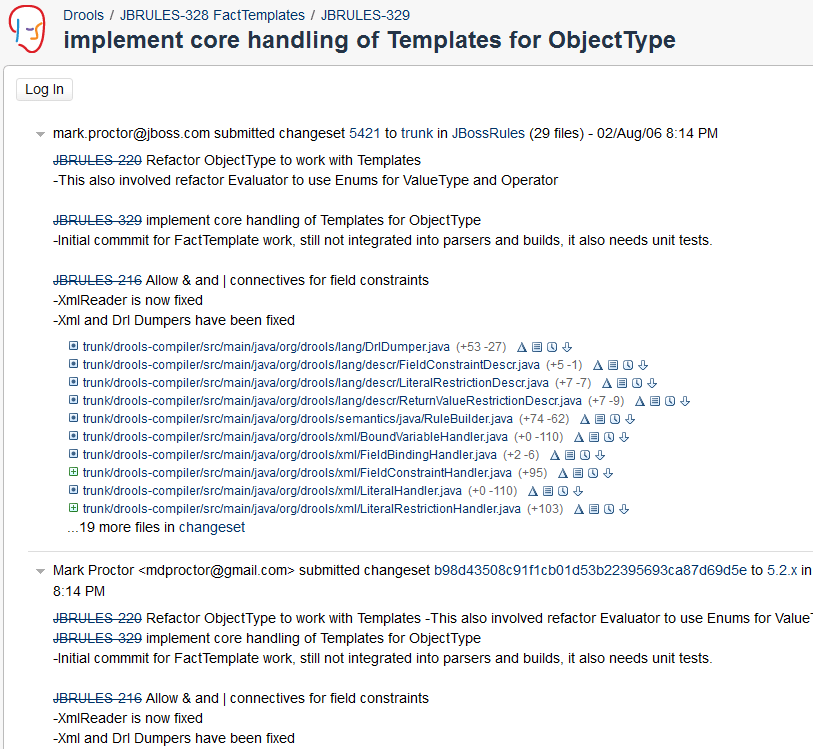Show the 19 more files in changeset
813x749 pixels.
click(x=156, y=527)
